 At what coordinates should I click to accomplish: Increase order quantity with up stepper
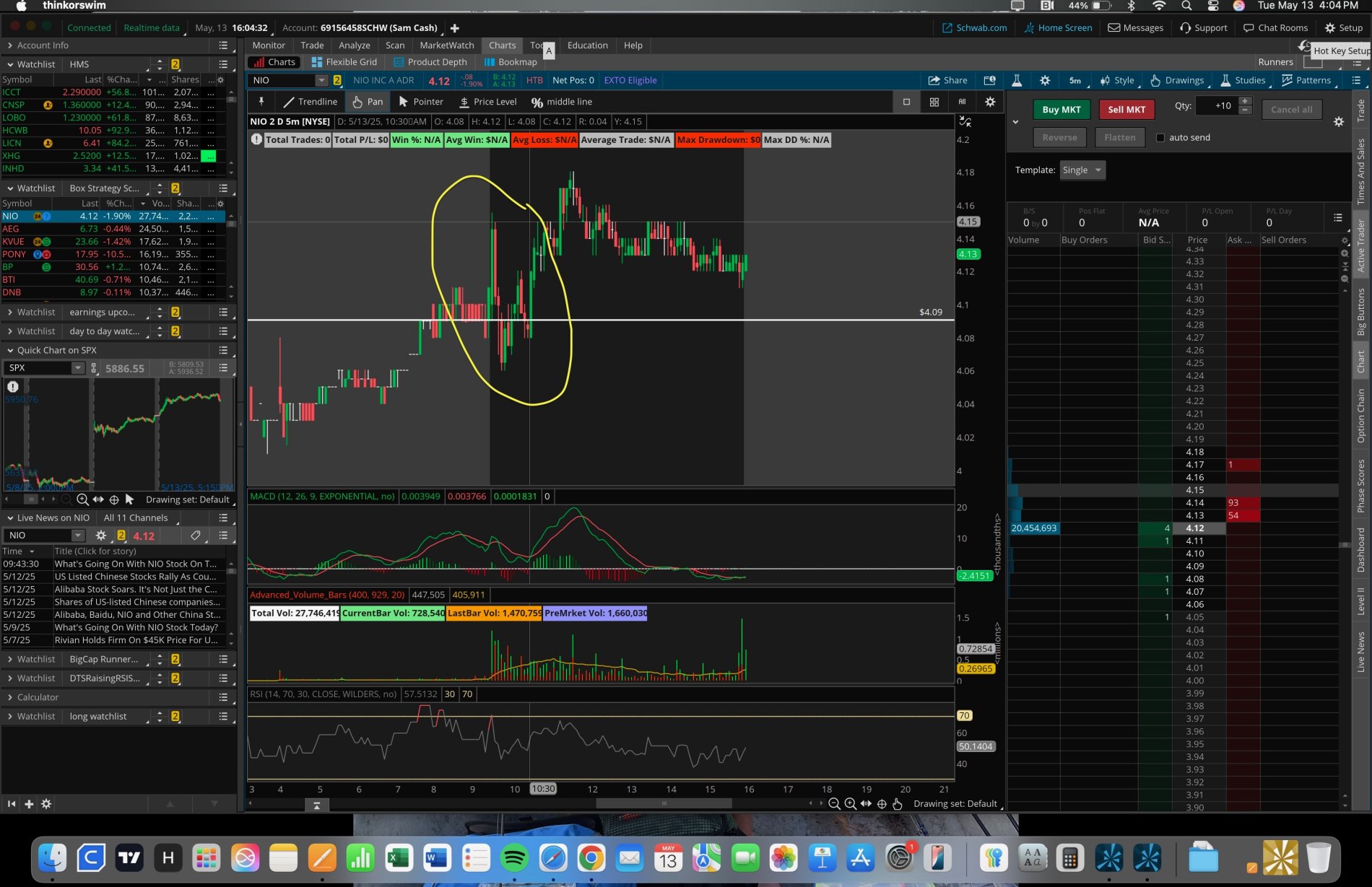pyautogui.click(x=1245, y=102)
